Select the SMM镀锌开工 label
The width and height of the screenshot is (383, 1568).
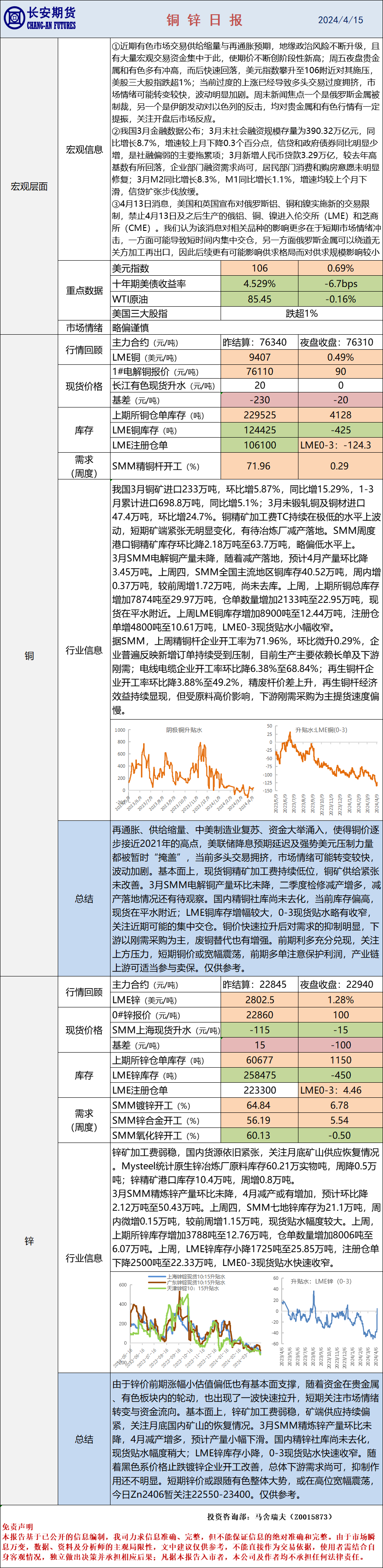[x=151, y=1105]
